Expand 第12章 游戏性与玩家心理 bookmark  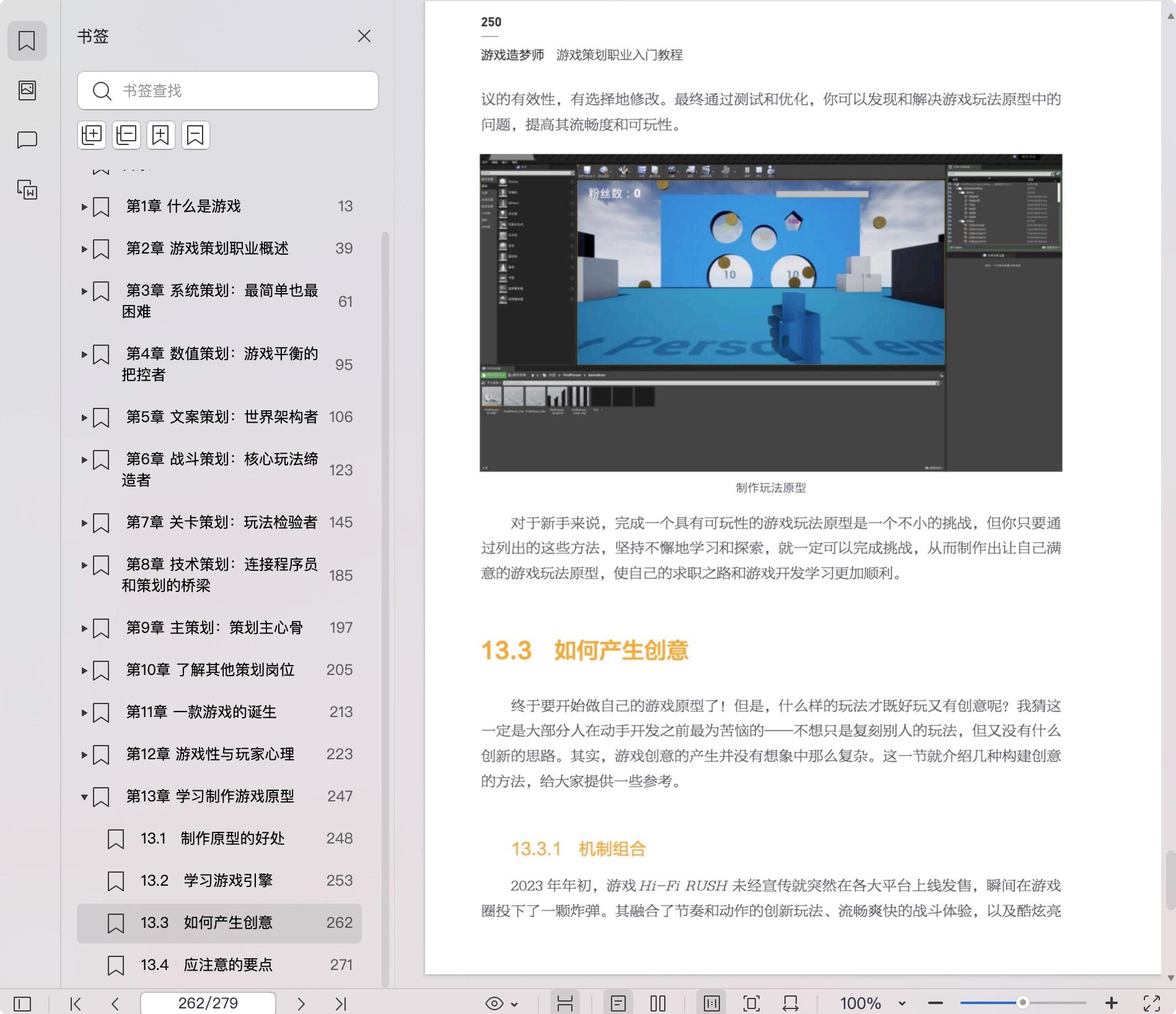click(84, 755)
